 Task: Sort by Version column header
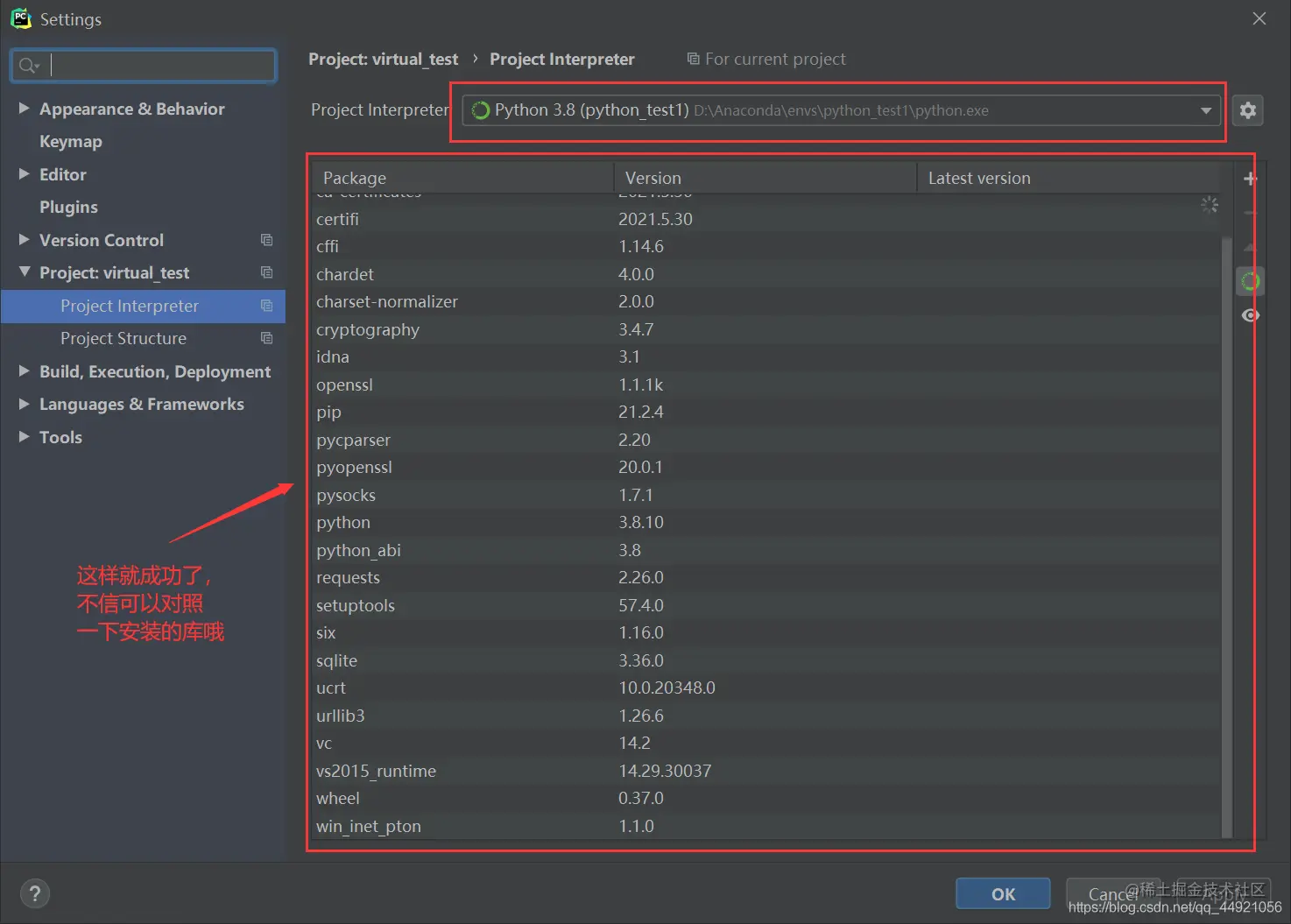click(765, 178)
